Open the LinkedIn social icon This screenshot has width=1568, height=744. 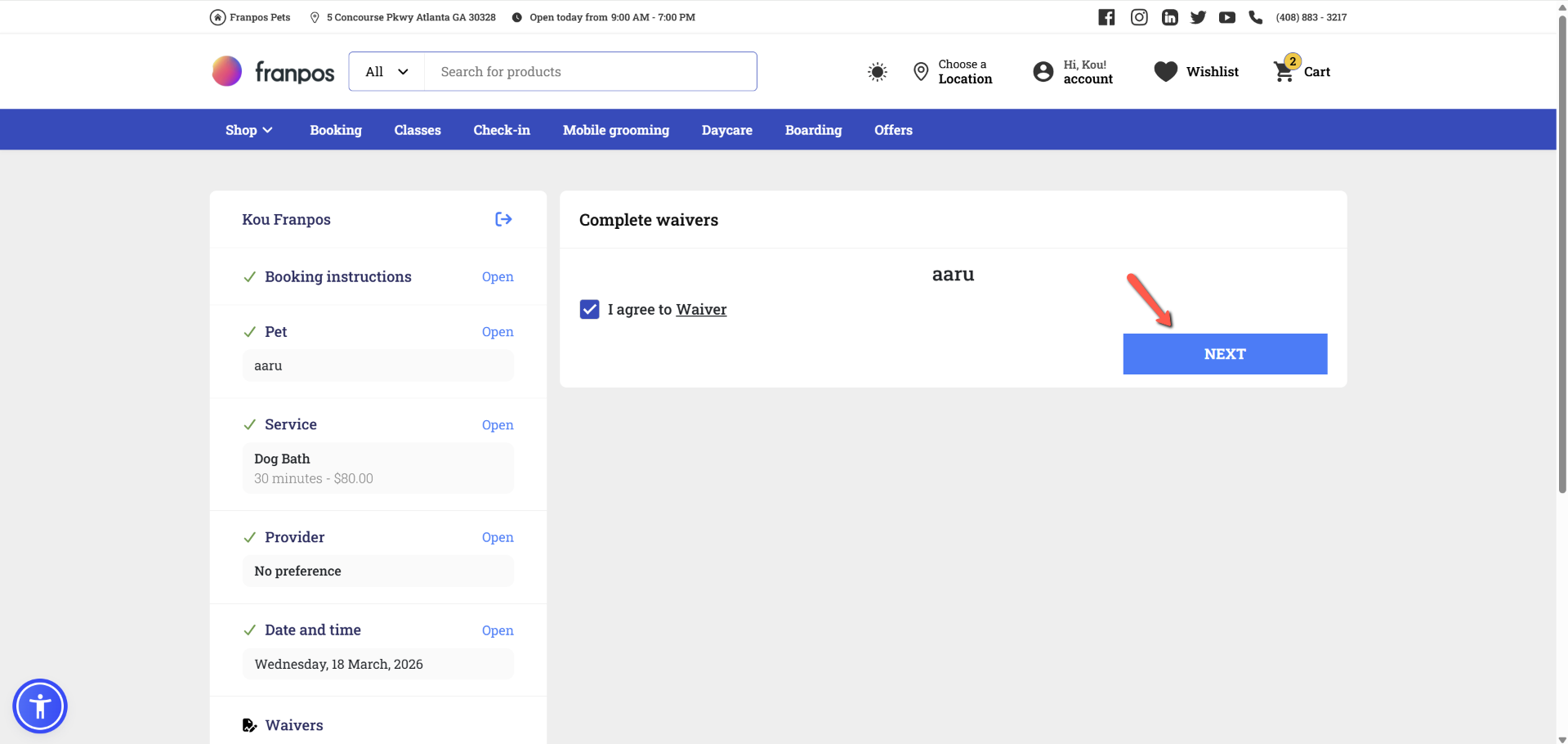[1169, 17]
